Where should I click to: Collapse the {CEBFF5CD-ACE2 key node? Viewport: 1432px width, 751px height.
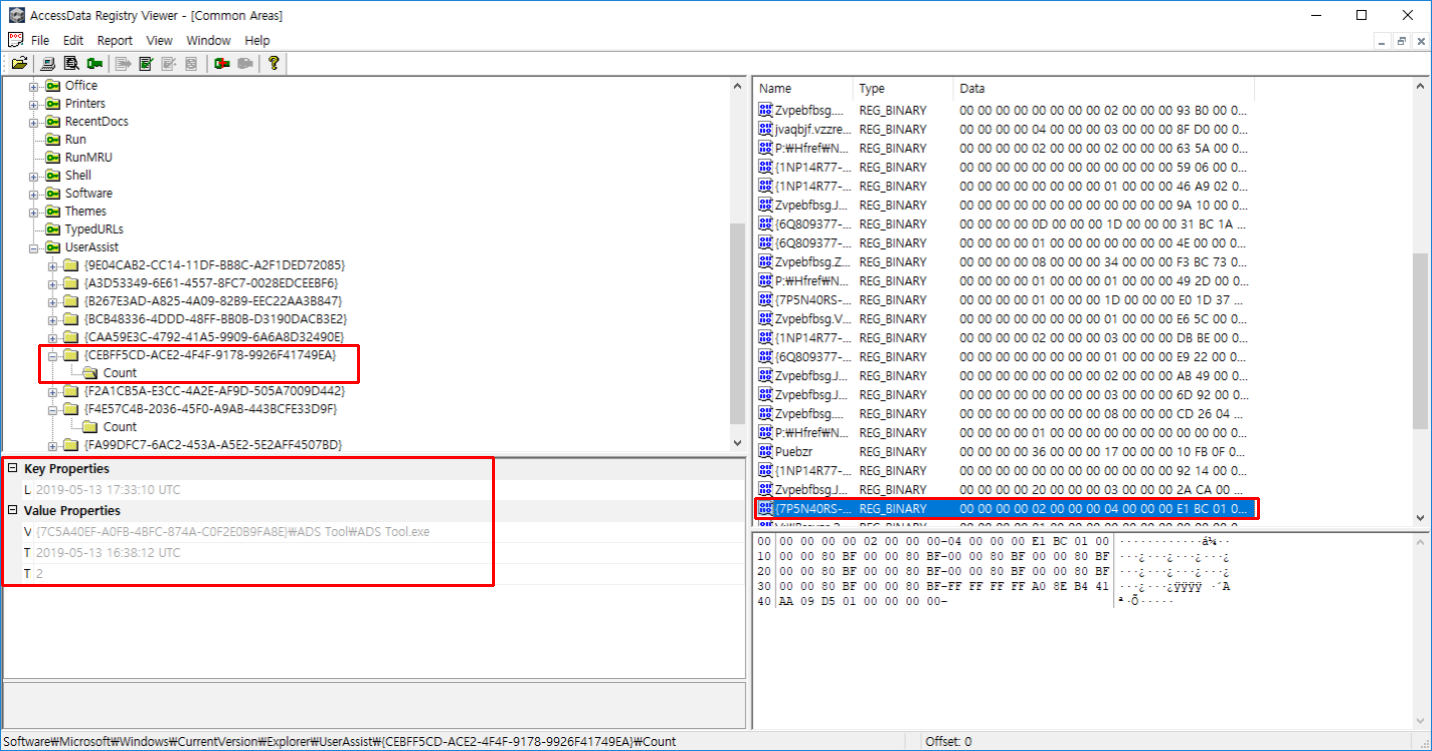(x=53, y=355)
